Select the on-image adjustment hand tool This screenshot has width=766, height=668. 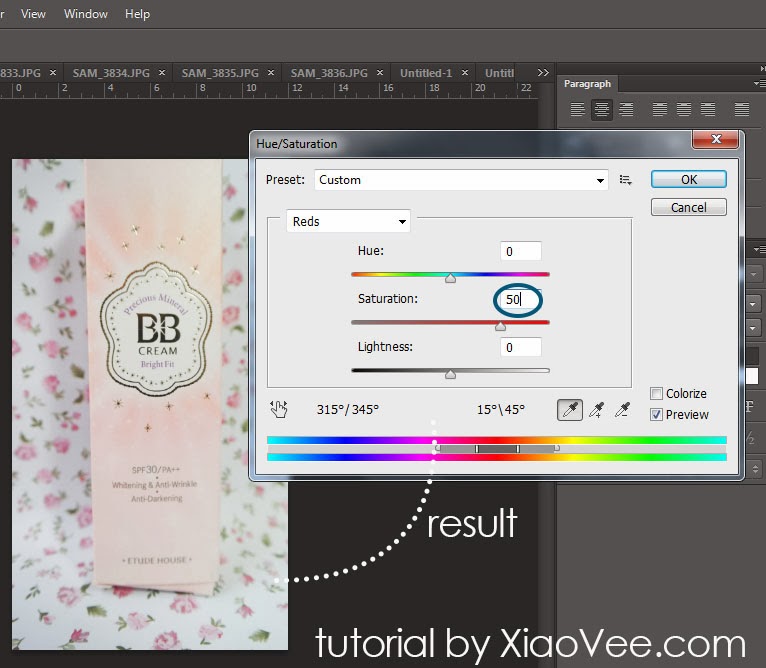point(279,409)
